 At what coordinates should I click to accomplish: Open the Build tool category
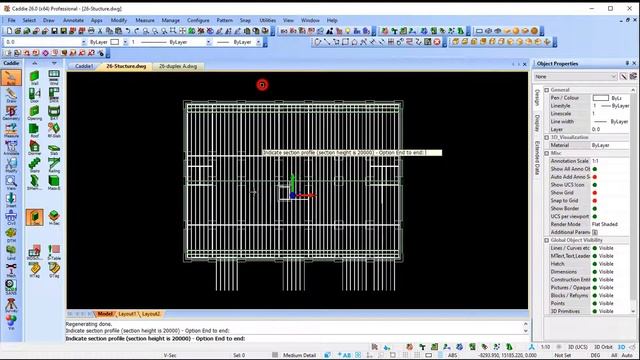11,78
